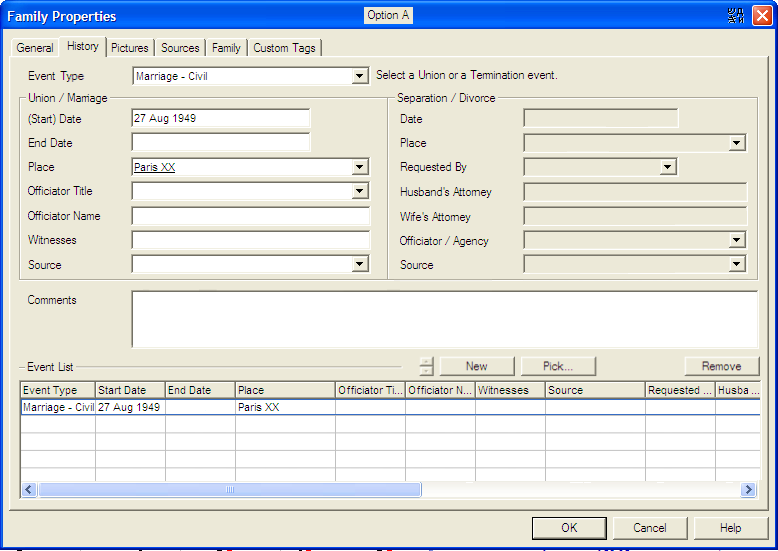Viewport: 778px width, 551px height.
Task: Expand the Place dropdown under Union / Marriage
Action: click(x=360, y=168)
